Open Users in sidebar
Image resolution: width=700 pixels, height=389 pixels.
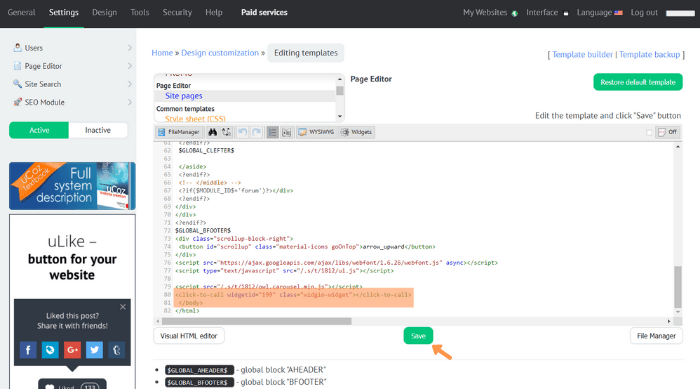(33, 48)
